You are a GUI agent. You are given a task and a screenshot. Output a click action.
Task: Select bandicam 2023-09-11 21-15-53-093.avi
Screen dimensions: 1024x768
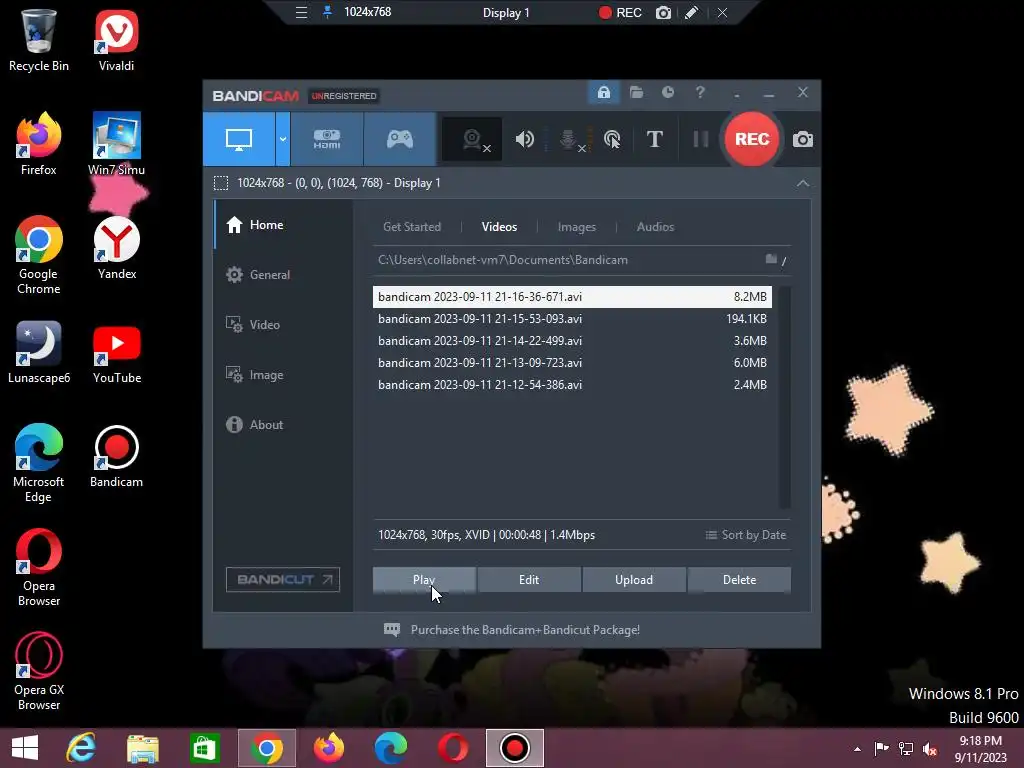click(572, 319)
